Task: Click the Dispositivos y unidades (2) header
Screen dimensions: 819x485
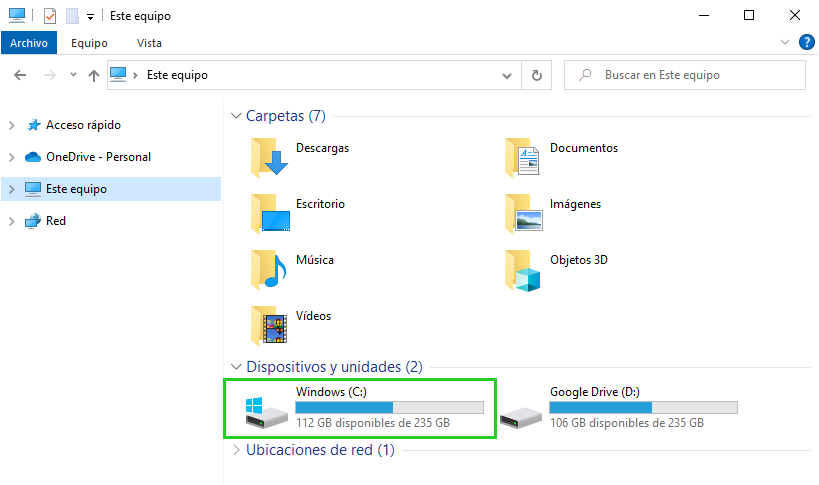Action: [x=334, y=366]
